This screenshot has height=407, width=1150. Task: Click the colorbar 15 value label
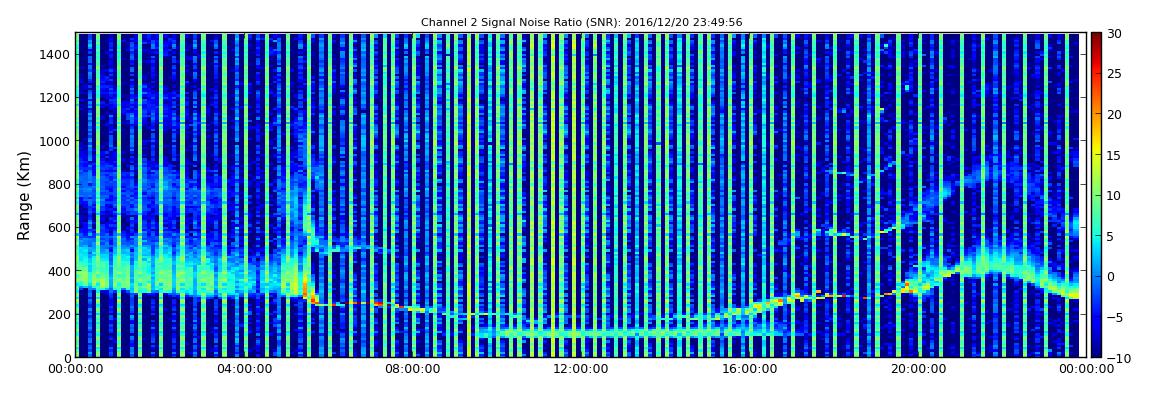pos(1114,155)
